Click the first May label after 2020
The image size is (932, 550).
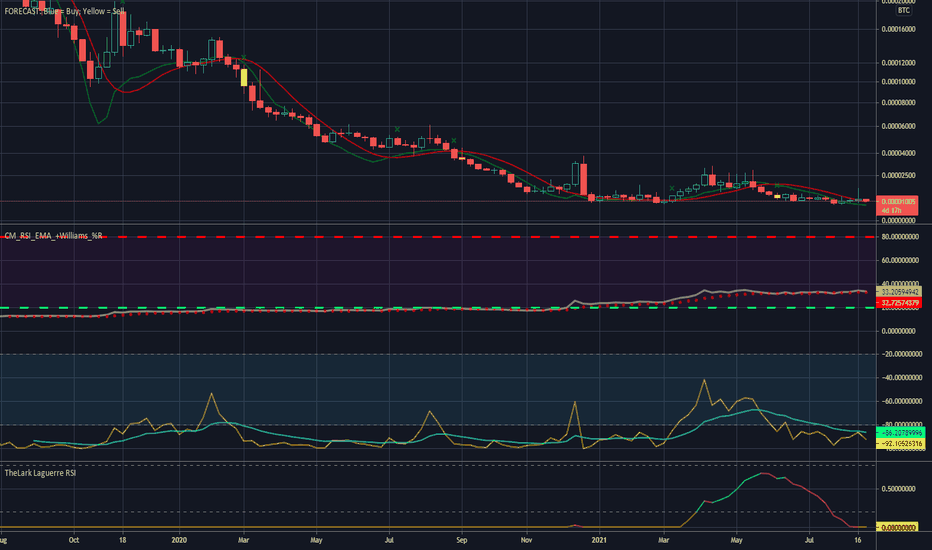coord(316,540)
